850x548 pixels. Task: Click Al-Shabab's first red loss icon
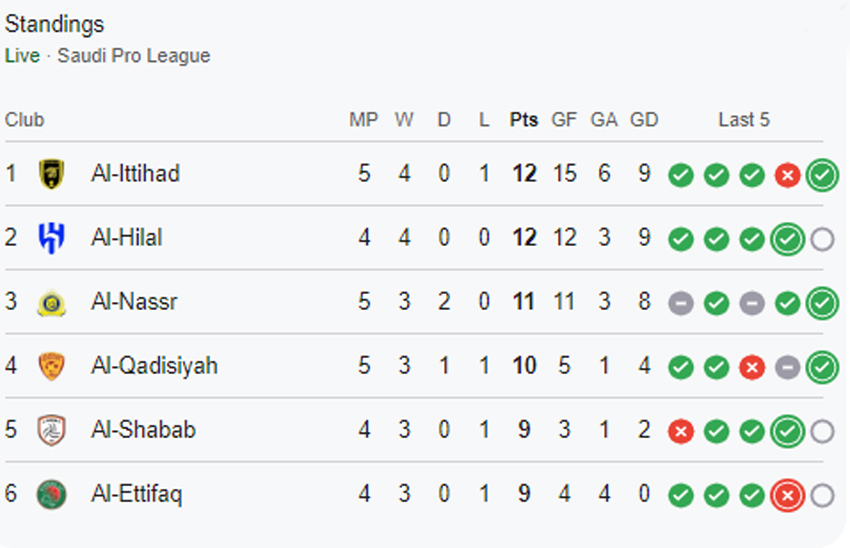tap(680, 431)
